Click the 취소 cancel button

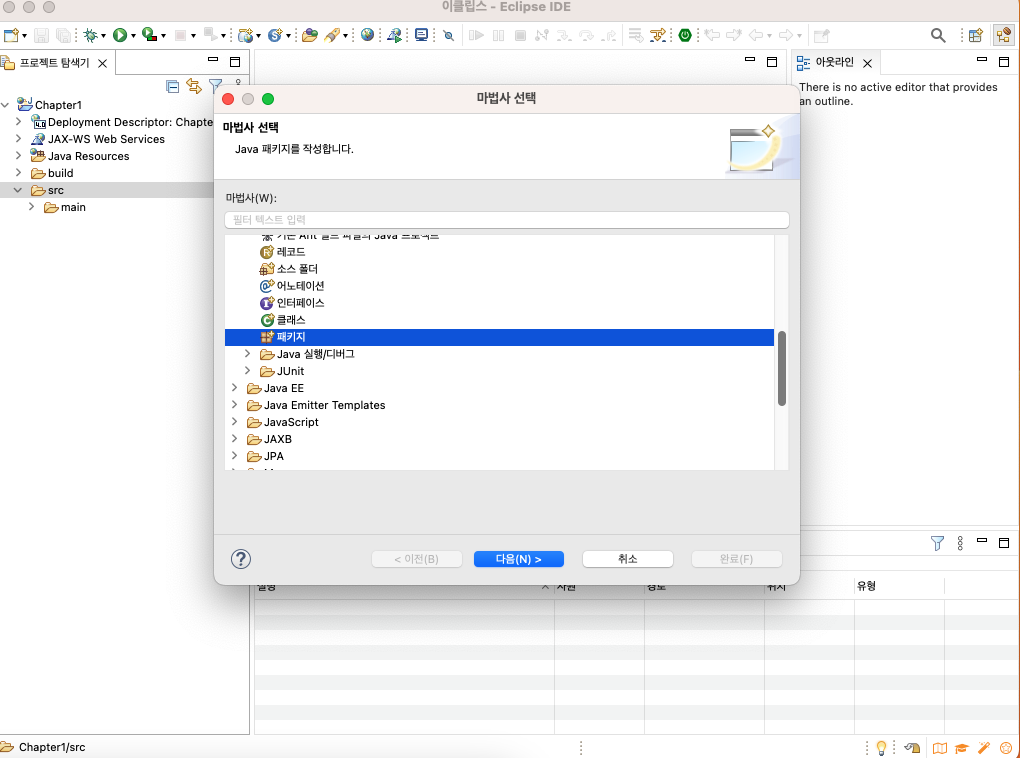click(x=628, y=559)
